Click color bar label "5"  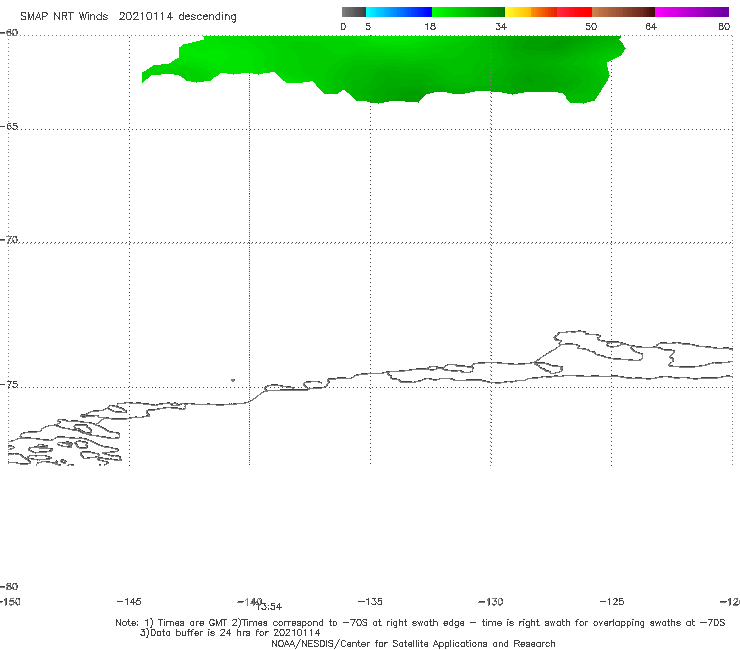(x=368, y=26)
